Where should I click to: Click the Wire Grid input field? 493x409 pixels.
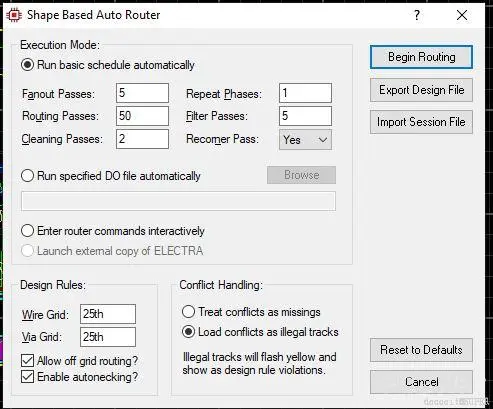pos(108,314)
